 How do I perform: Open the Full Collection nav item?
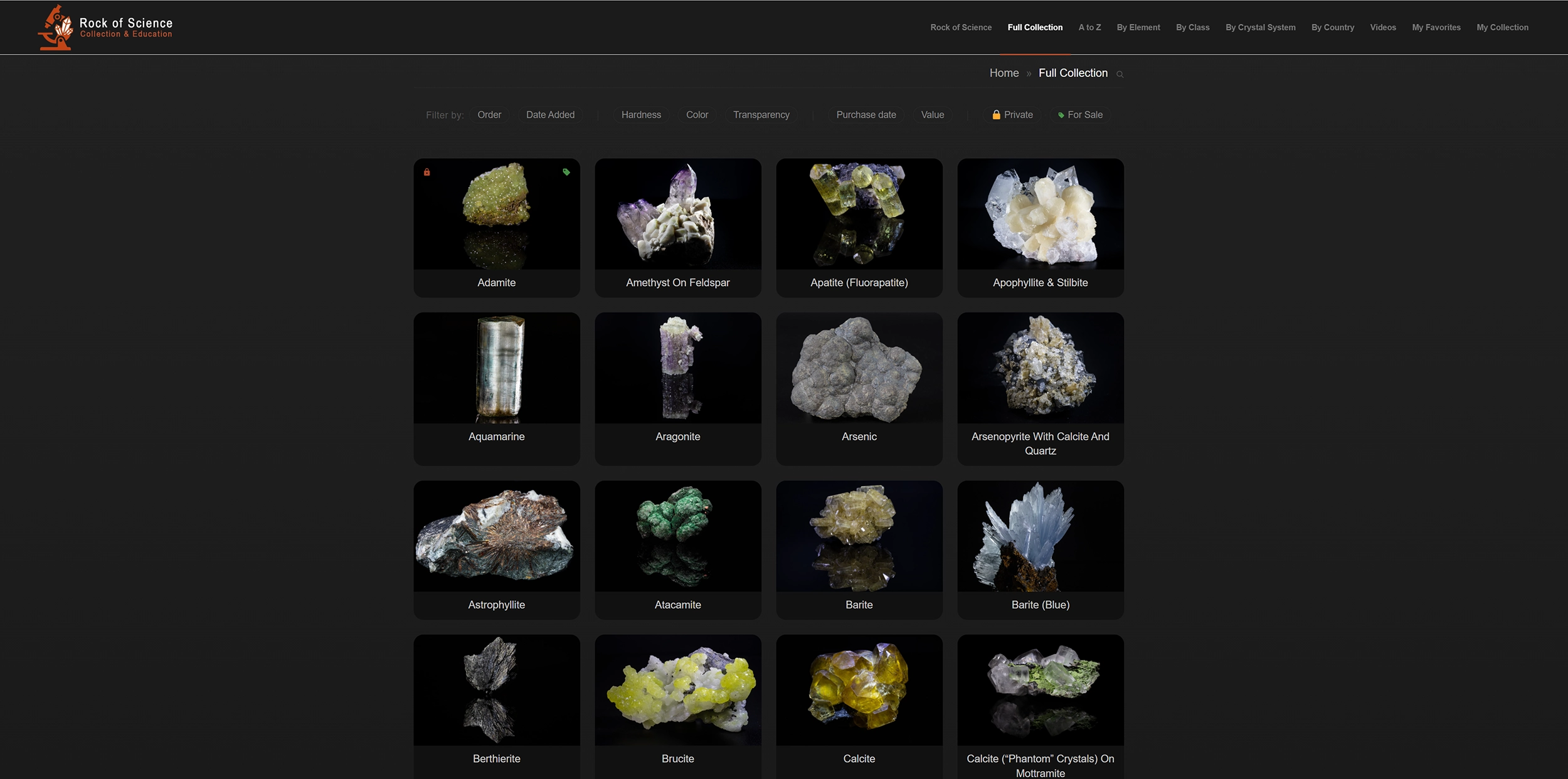pos(1035,28)
